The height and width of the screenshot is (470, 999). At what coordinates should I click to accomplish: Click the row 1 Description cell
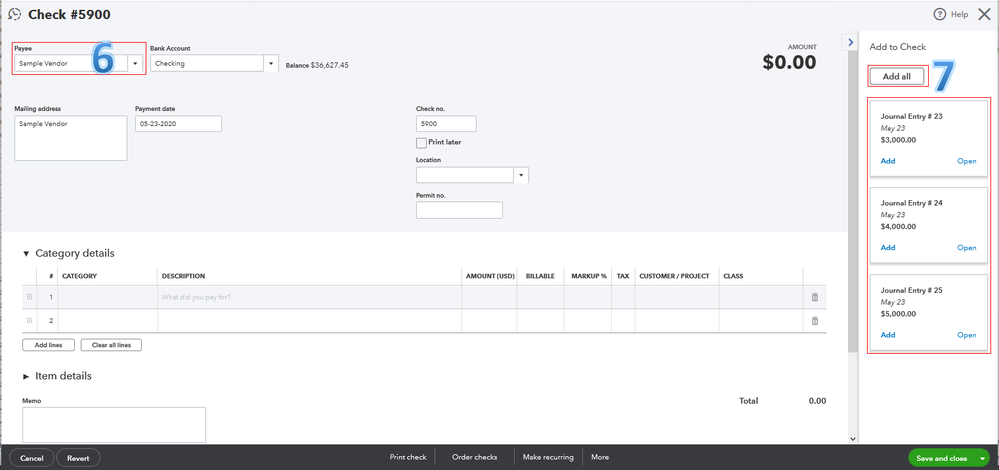tap(310, 297)
